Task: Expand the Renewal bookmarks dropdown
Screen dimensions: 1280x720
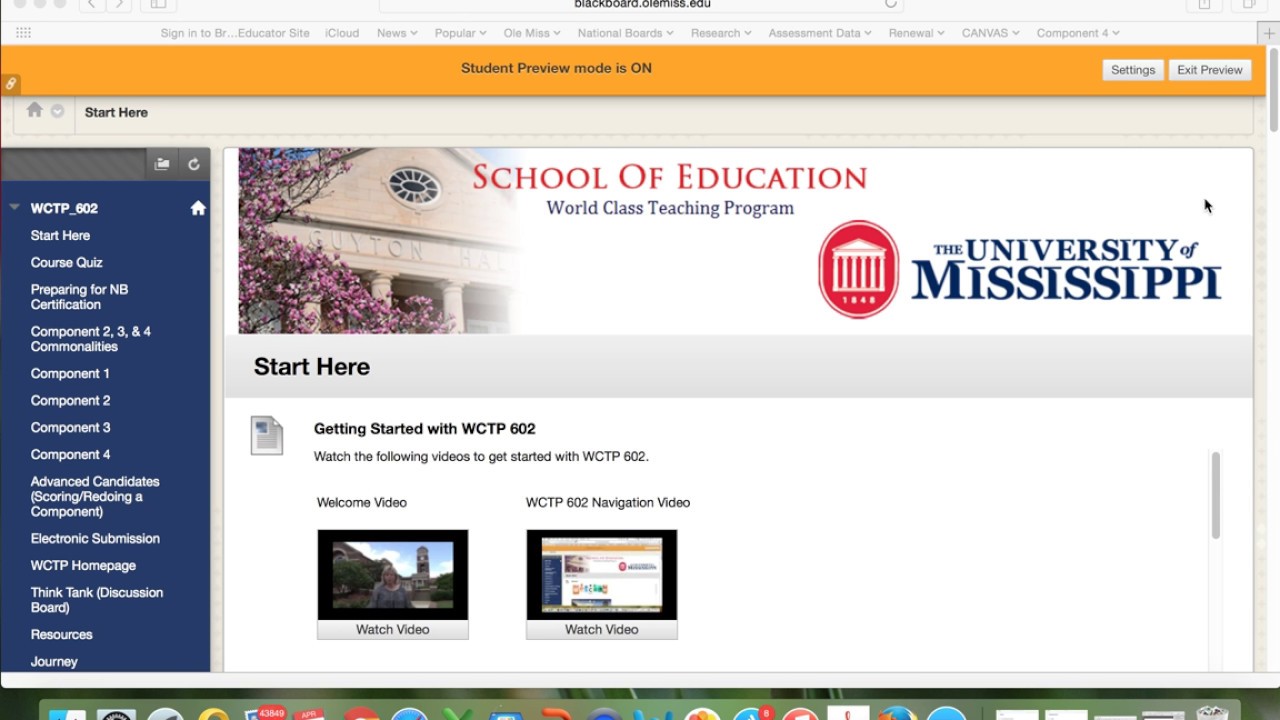Action: coord(917,33)
